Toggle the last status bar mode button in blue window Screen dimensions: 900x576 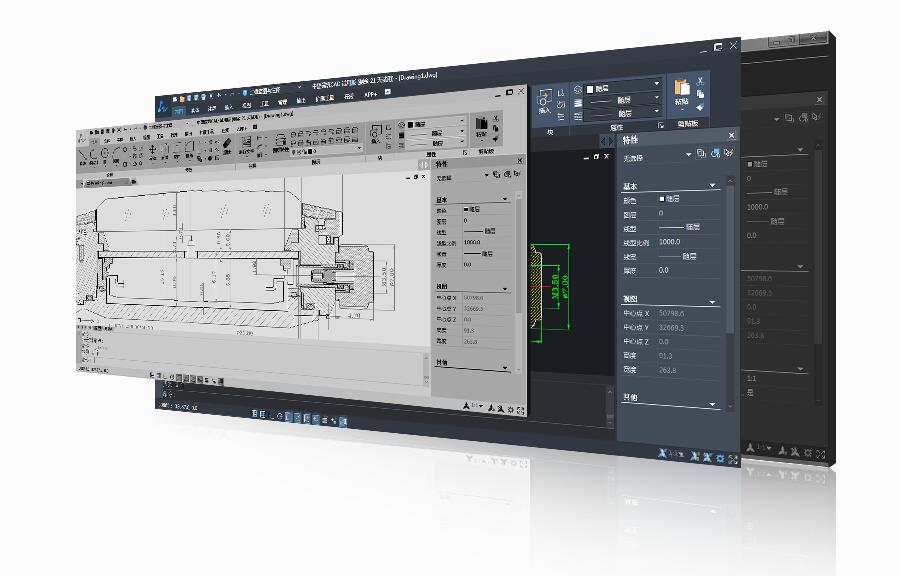tap(343, 422)
